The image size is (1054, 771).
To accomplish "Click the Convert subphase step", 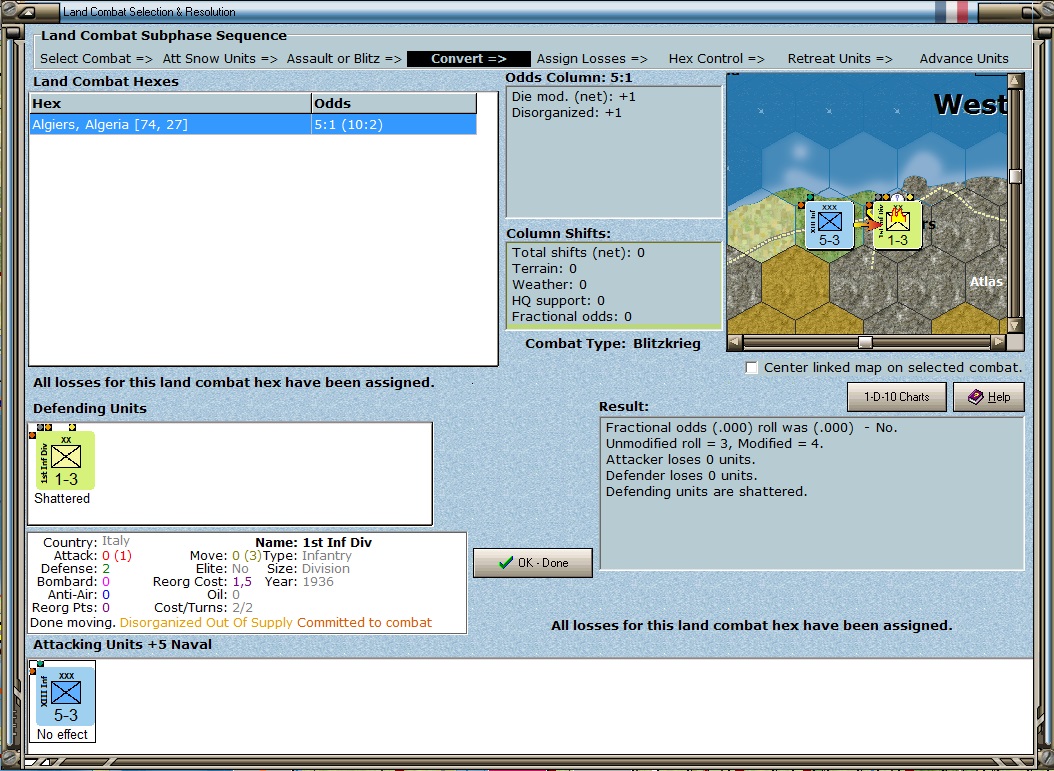I will [x=469, y=58].
